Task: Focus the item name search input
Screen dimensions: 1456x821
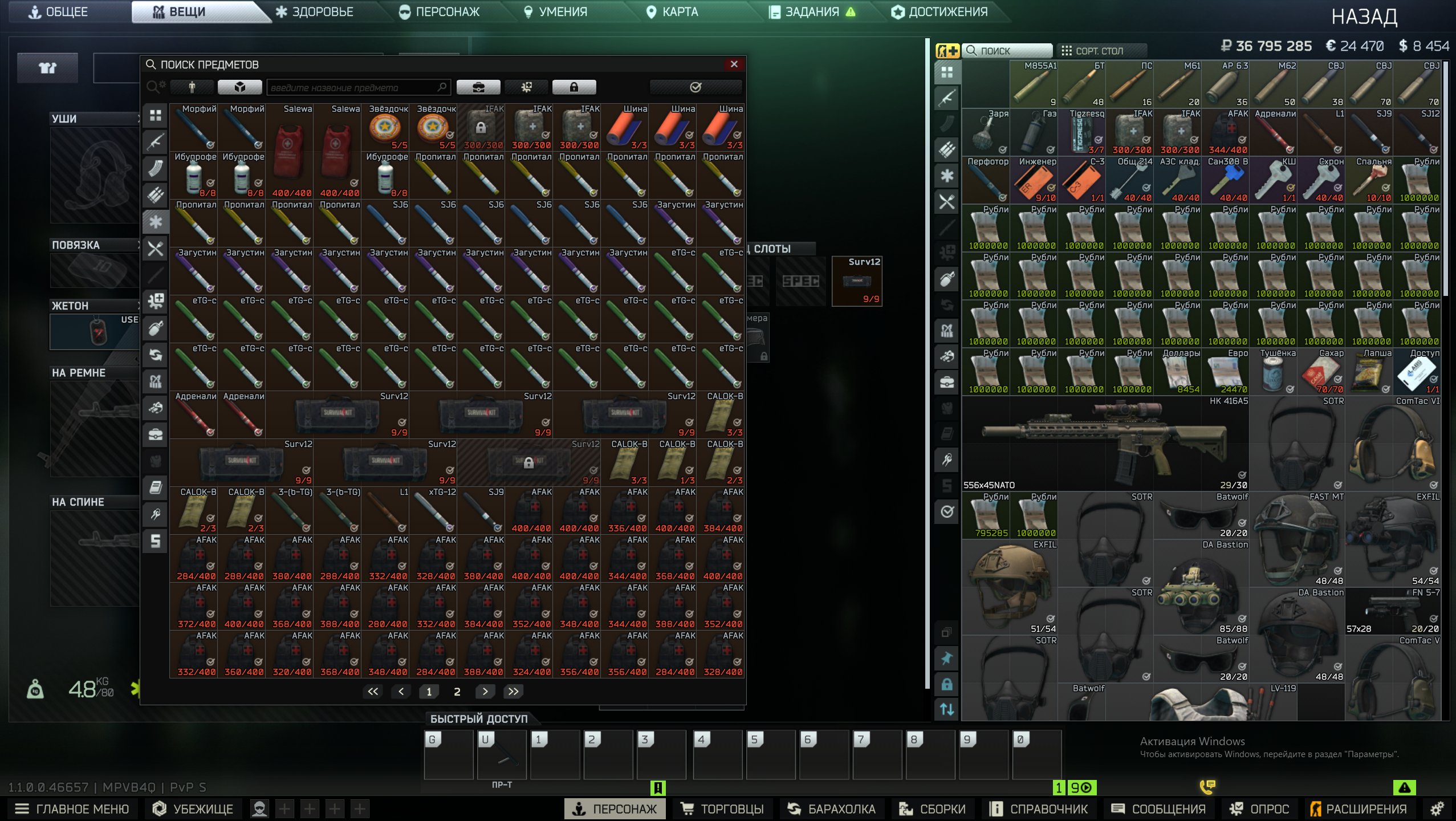Action: 359,87
